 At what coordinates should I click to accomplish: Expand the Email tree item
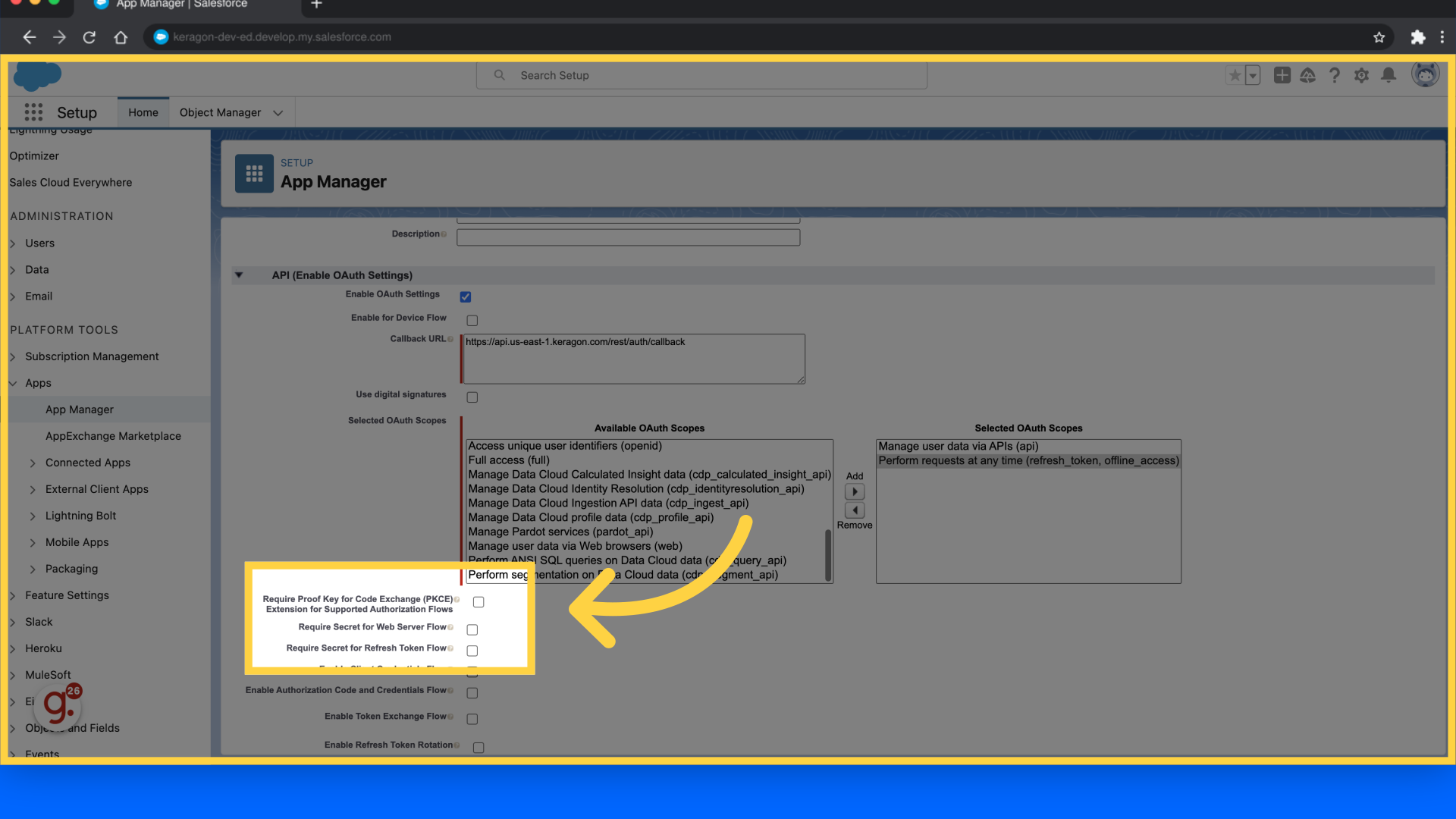(13, 297)
